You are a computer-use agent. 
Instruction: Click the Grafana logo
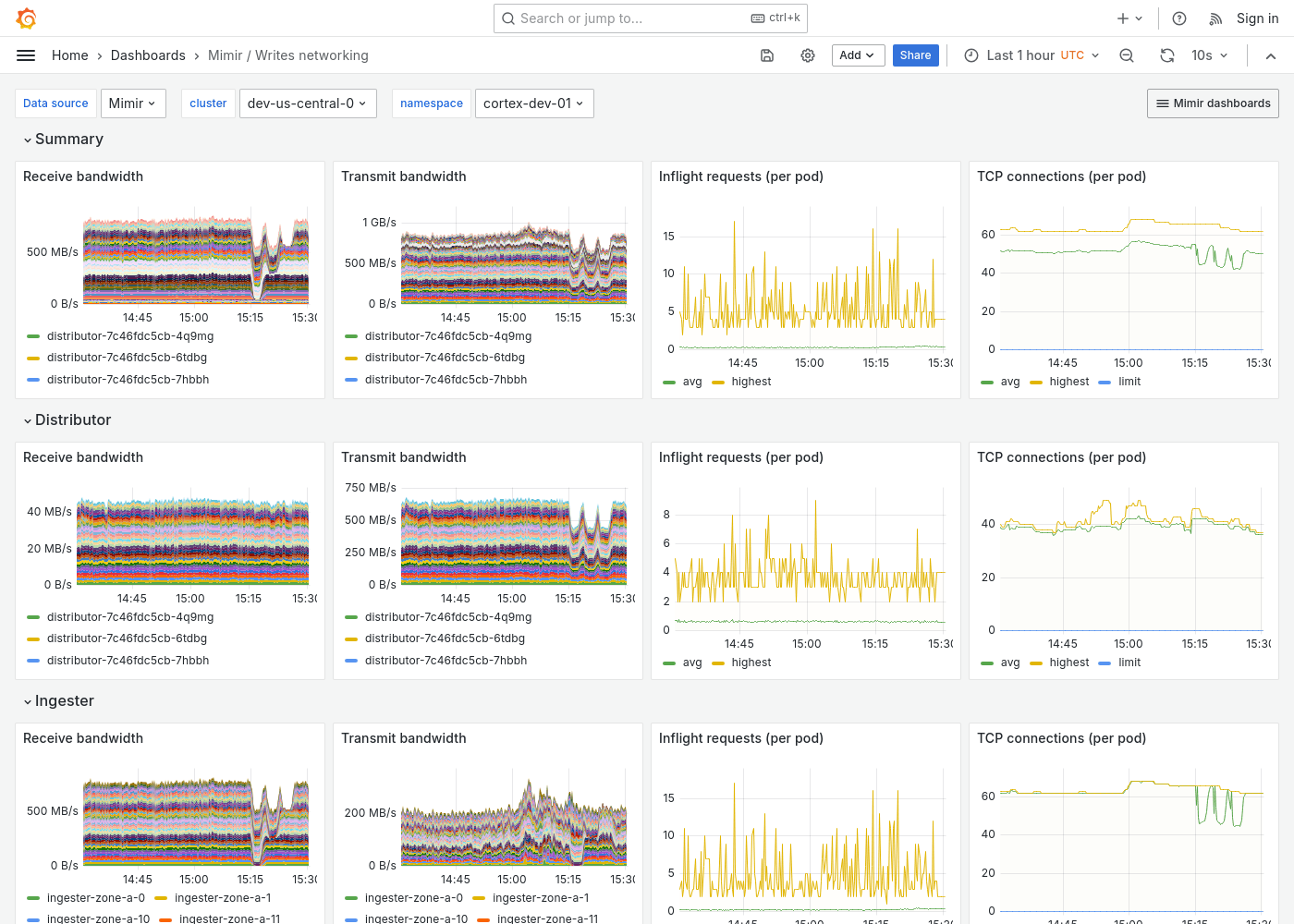pos(26,18)
